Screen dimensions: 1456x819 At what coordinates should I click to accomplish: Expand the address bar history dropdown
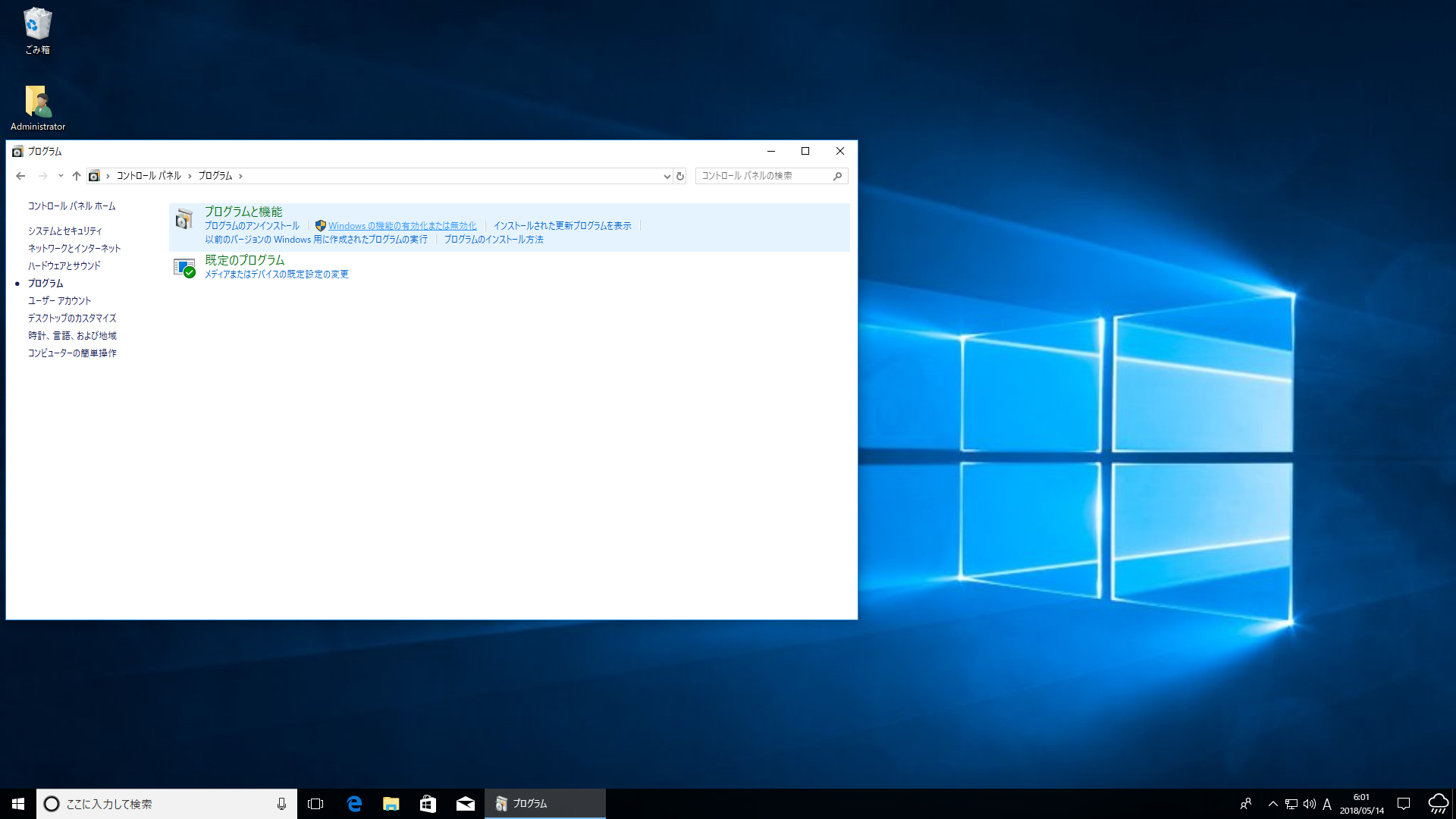(x=667, y=176)
